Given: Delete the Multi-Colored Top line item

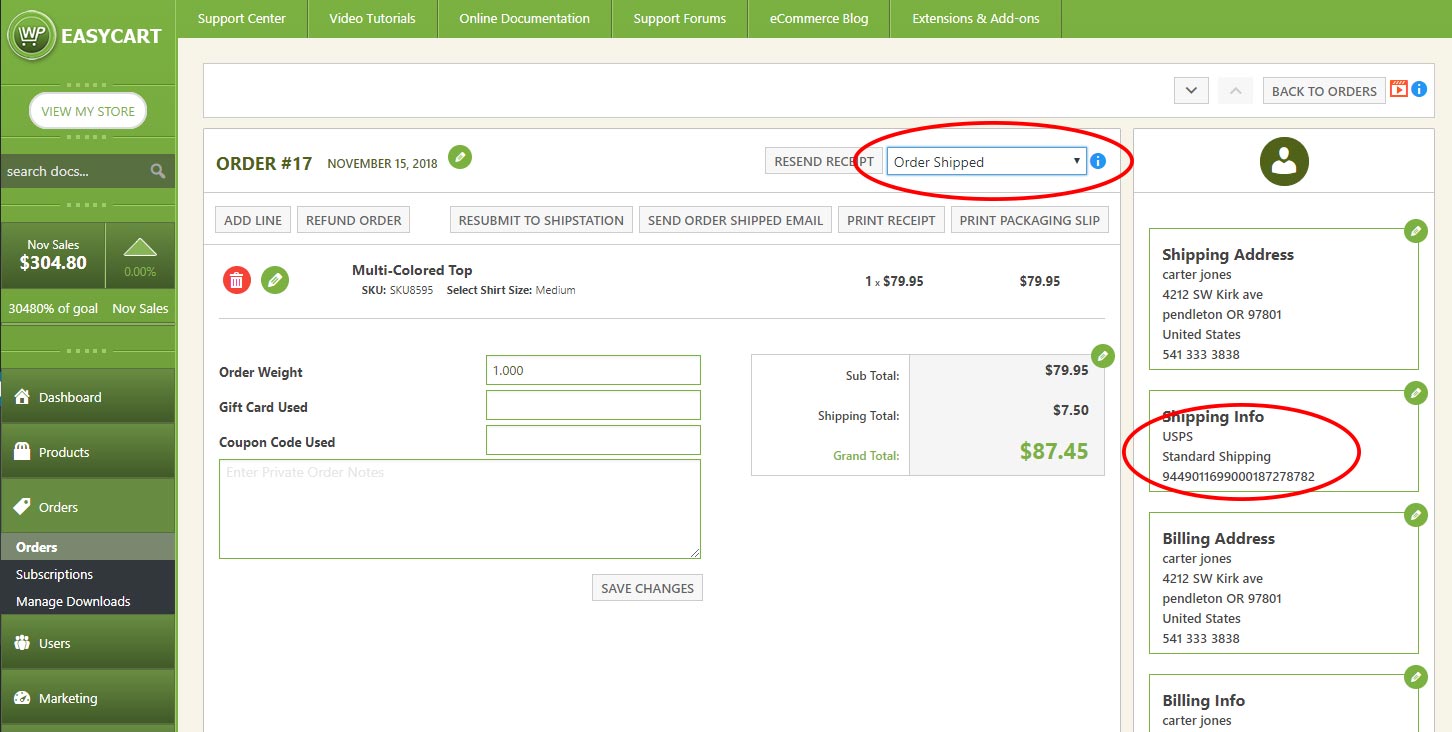Looking at the screenshot, I should (236, 281).
